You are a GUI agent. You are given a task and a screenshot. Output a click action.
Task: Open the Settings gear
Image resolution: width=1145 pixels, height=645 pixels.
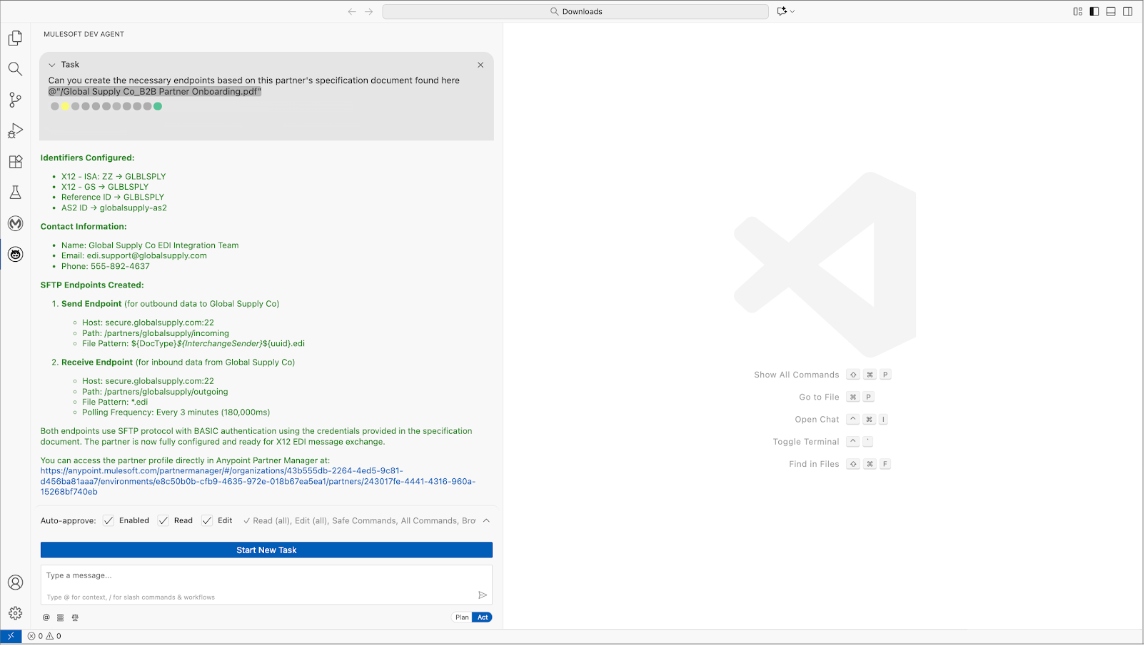tap(15, 612)
